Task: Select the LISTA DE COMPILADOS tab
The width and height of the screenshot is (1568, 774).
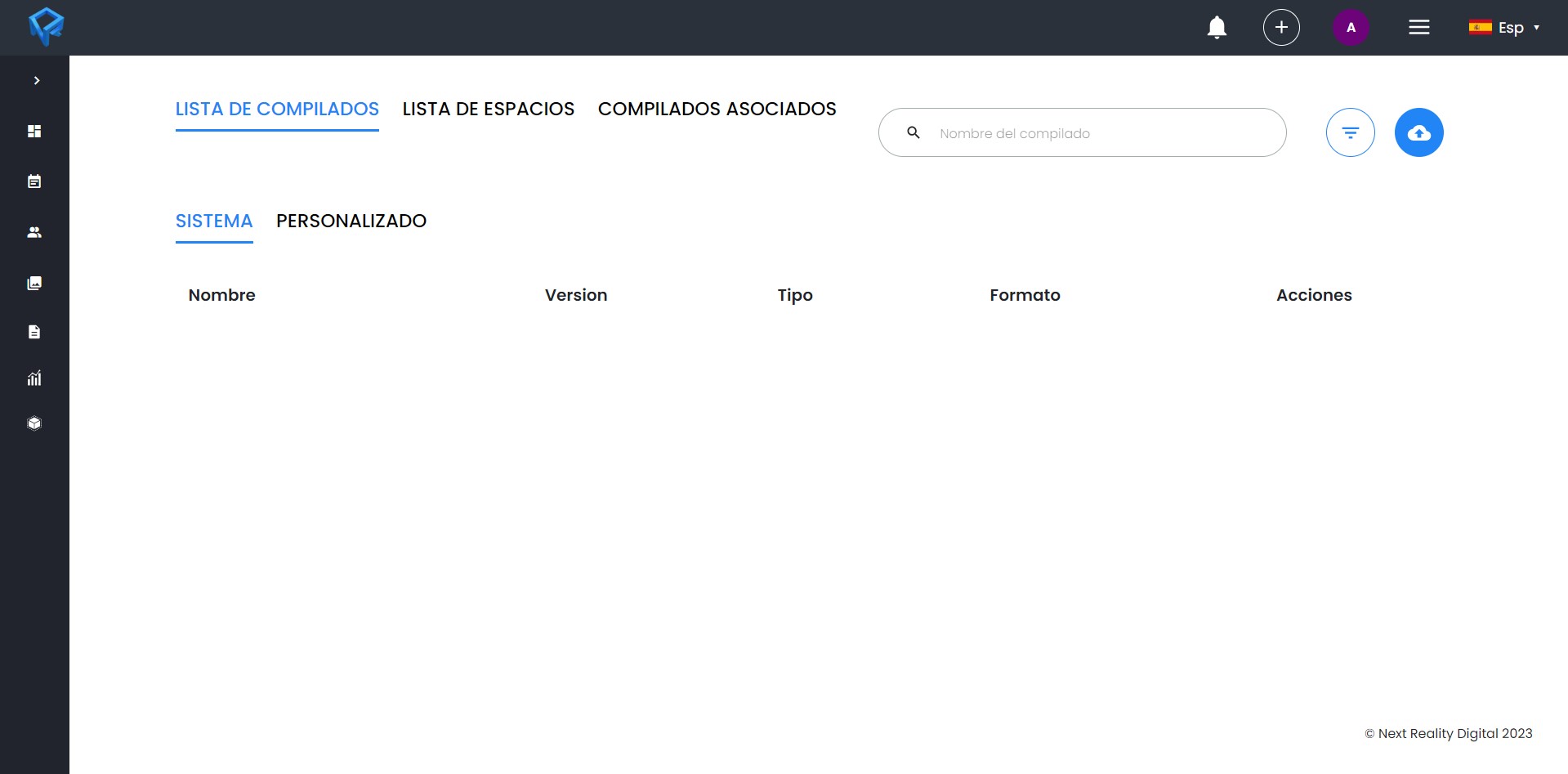Action: pos(277,109)
